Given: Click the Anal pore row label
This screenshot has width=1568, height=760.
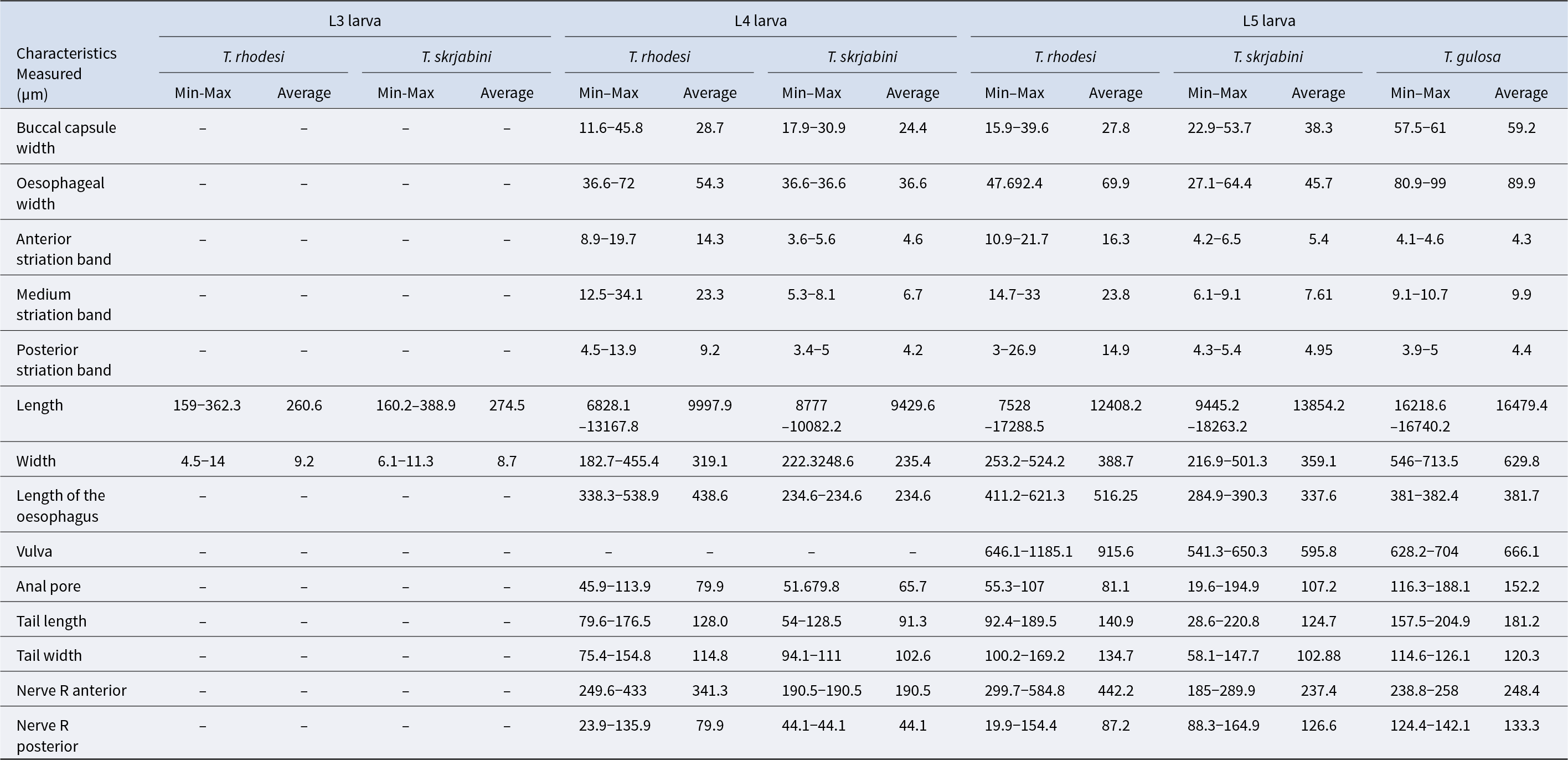Looking at the screenshot, I should (48, 586).
